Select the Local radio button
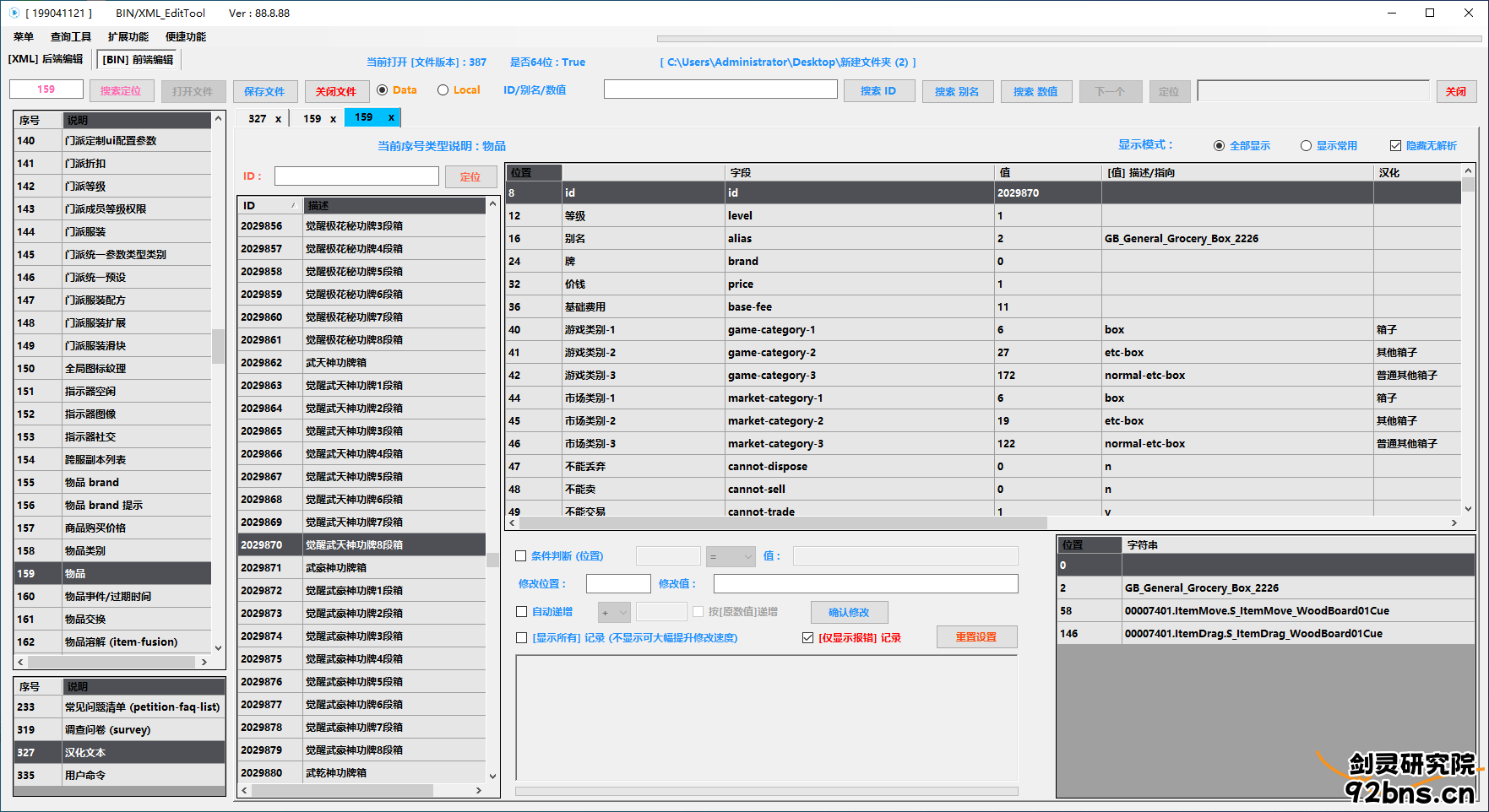This screenshot has height=812, width=1489. point(443,90)
